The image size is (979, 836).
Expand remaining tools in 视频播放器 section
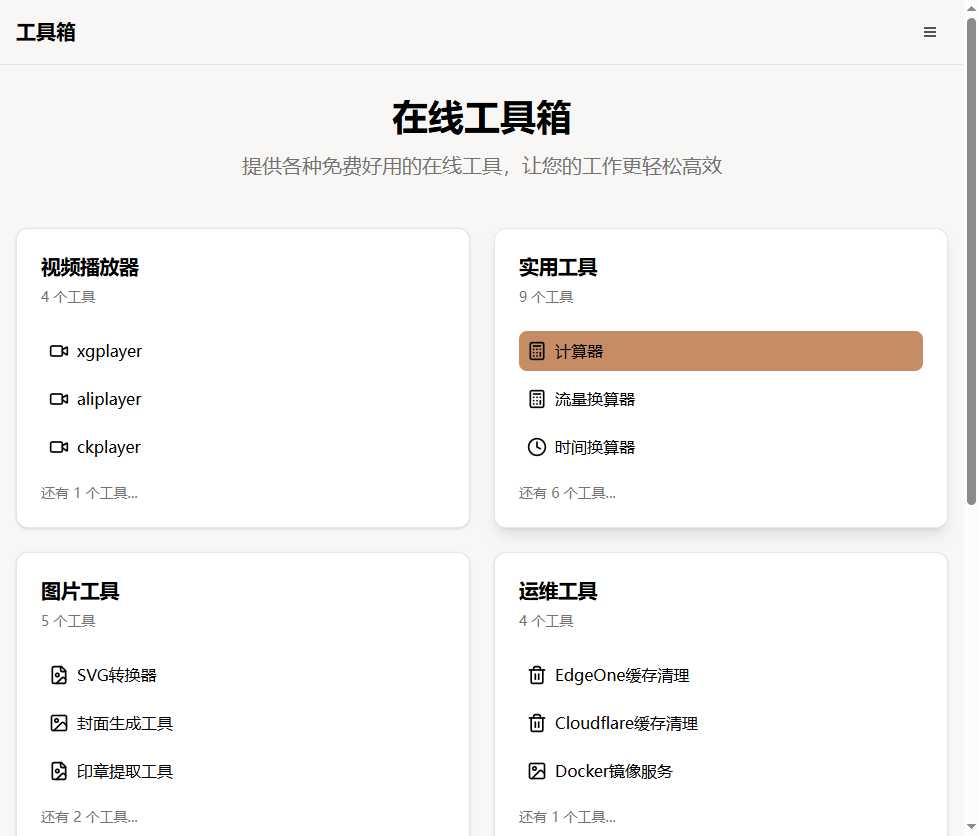[89, 492]
